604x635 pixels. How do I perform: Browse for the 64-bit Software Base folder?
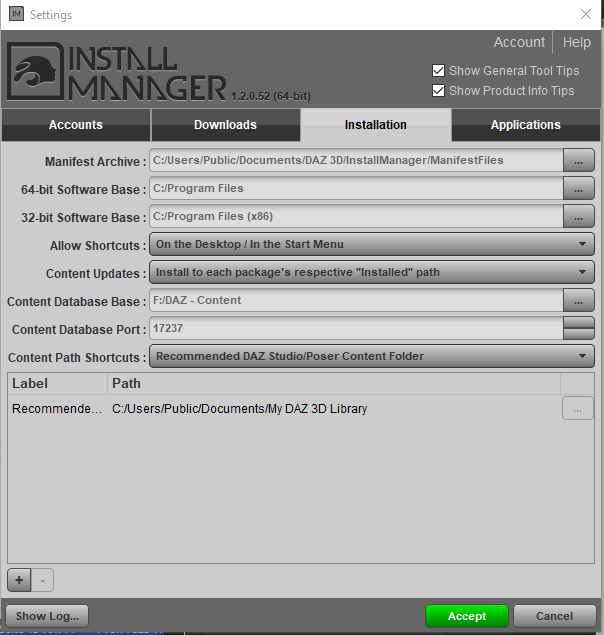click(x=578, y=188)
